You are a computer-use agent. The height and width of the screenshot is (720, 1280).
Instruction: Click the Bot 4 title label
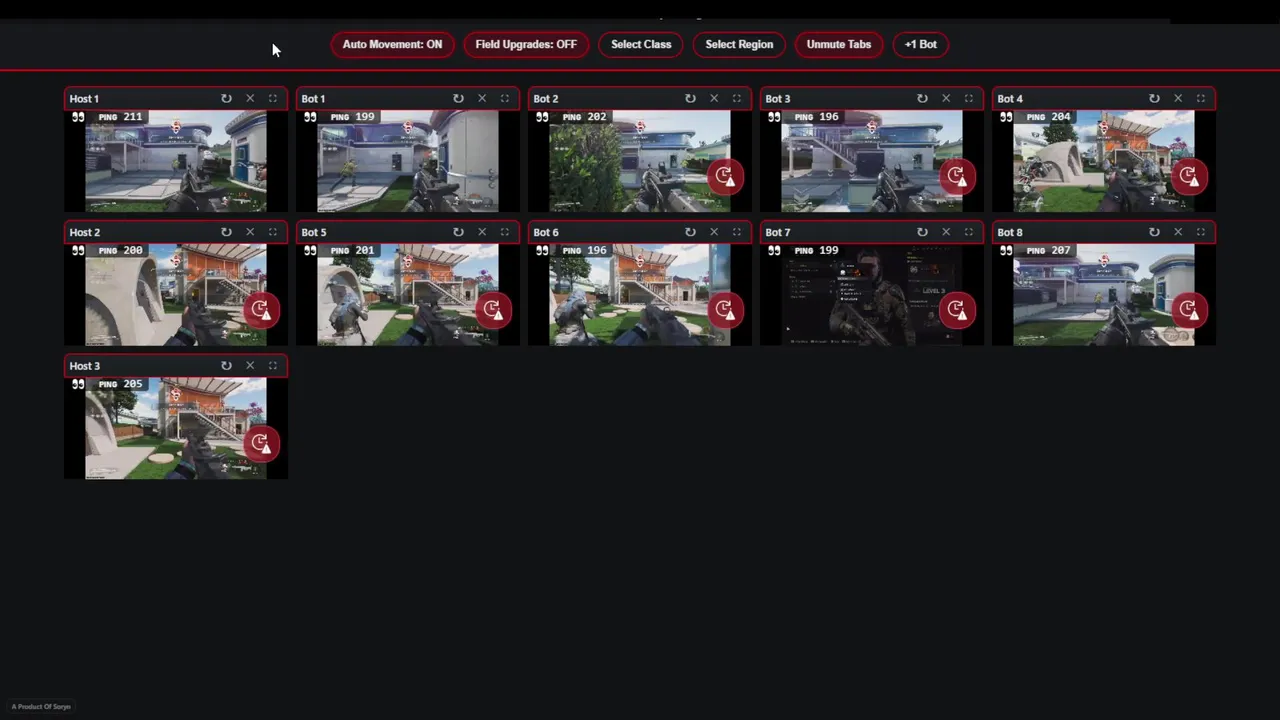coord(1010,99)
